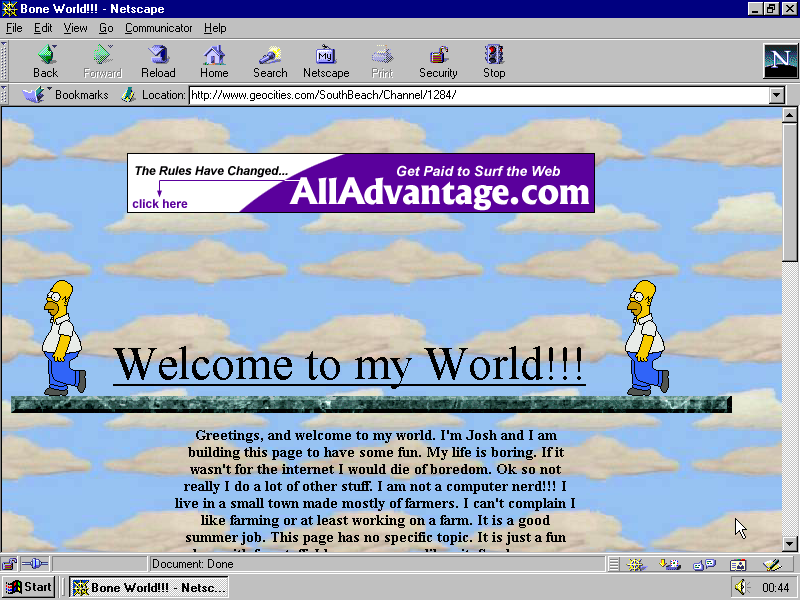This screenshot has width=800, height=600.
Task: Open Mailbox from the component bar
Action: pyautogui.click(x=669, y=564)
